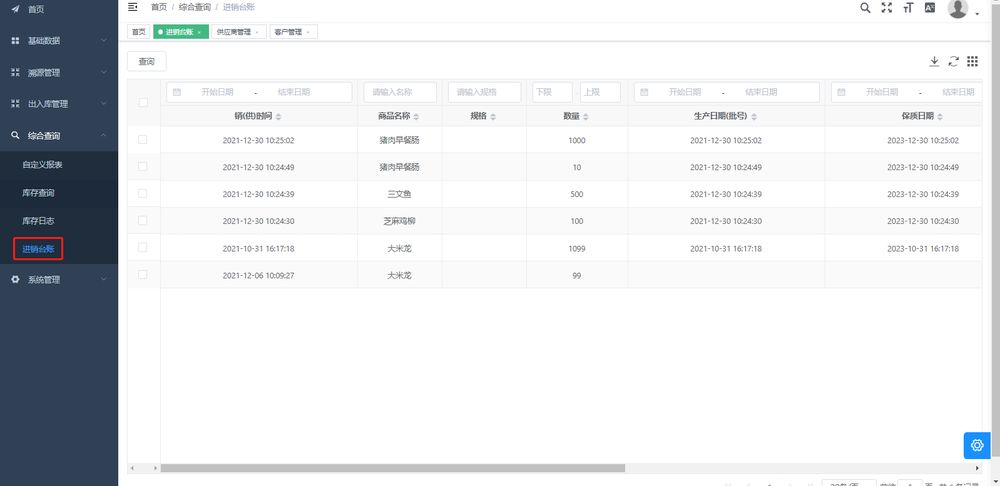Switch to the 供应商管理 tab

pyautogui.click(x=234, y=32)
